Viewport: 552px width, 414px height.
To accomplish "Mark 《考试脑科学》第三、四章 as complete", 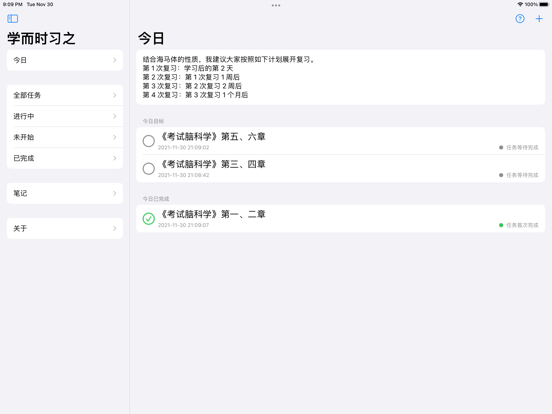I will 149,168.
